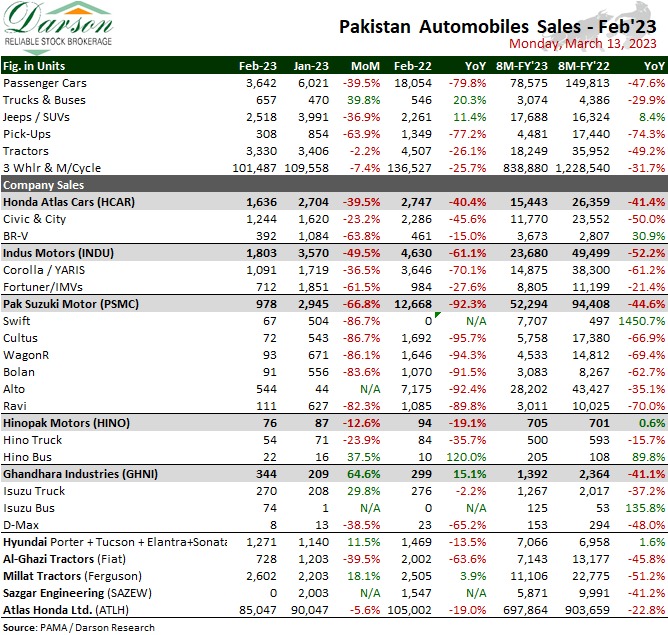
Task: Click Atlas Honda Feb-23 value 85,047
Action: pyautogui.click(x=258, y=610)
